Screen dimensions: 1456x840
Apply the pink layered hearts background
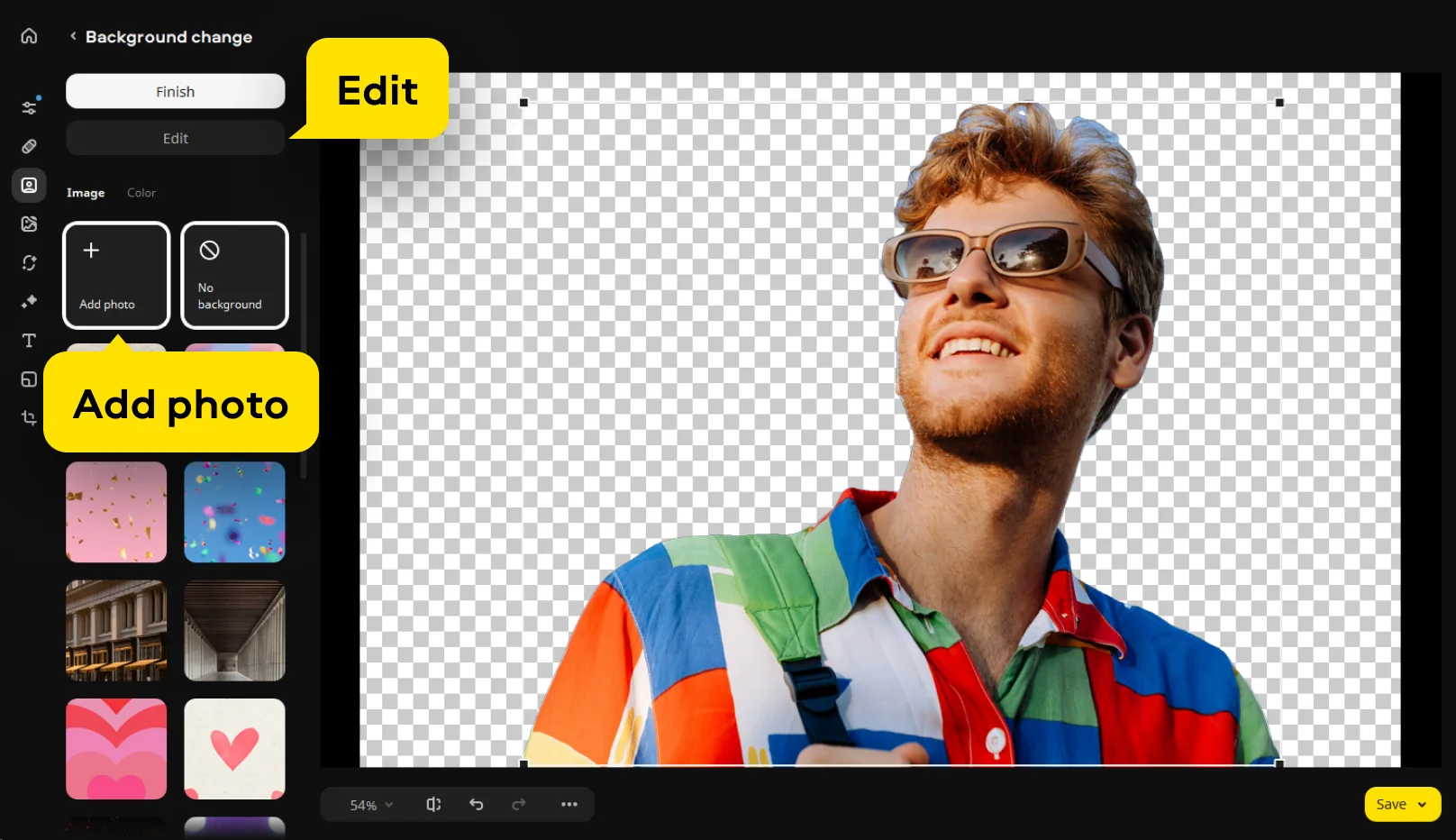(x=116, y=749)
